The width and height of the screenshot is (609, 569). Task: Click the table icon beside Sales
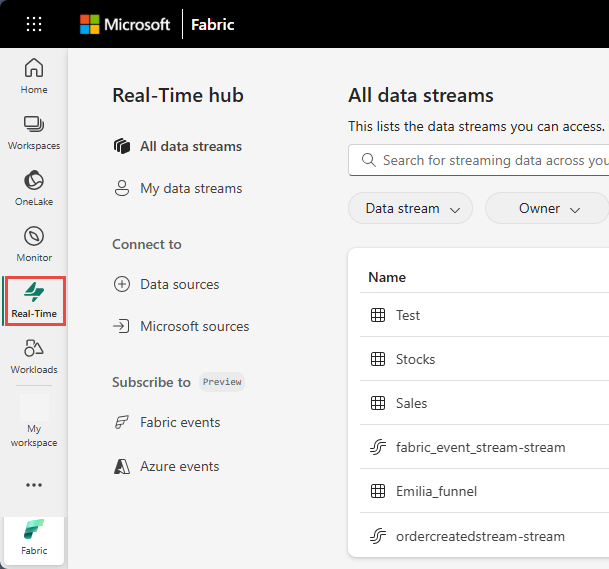(378, 403)
